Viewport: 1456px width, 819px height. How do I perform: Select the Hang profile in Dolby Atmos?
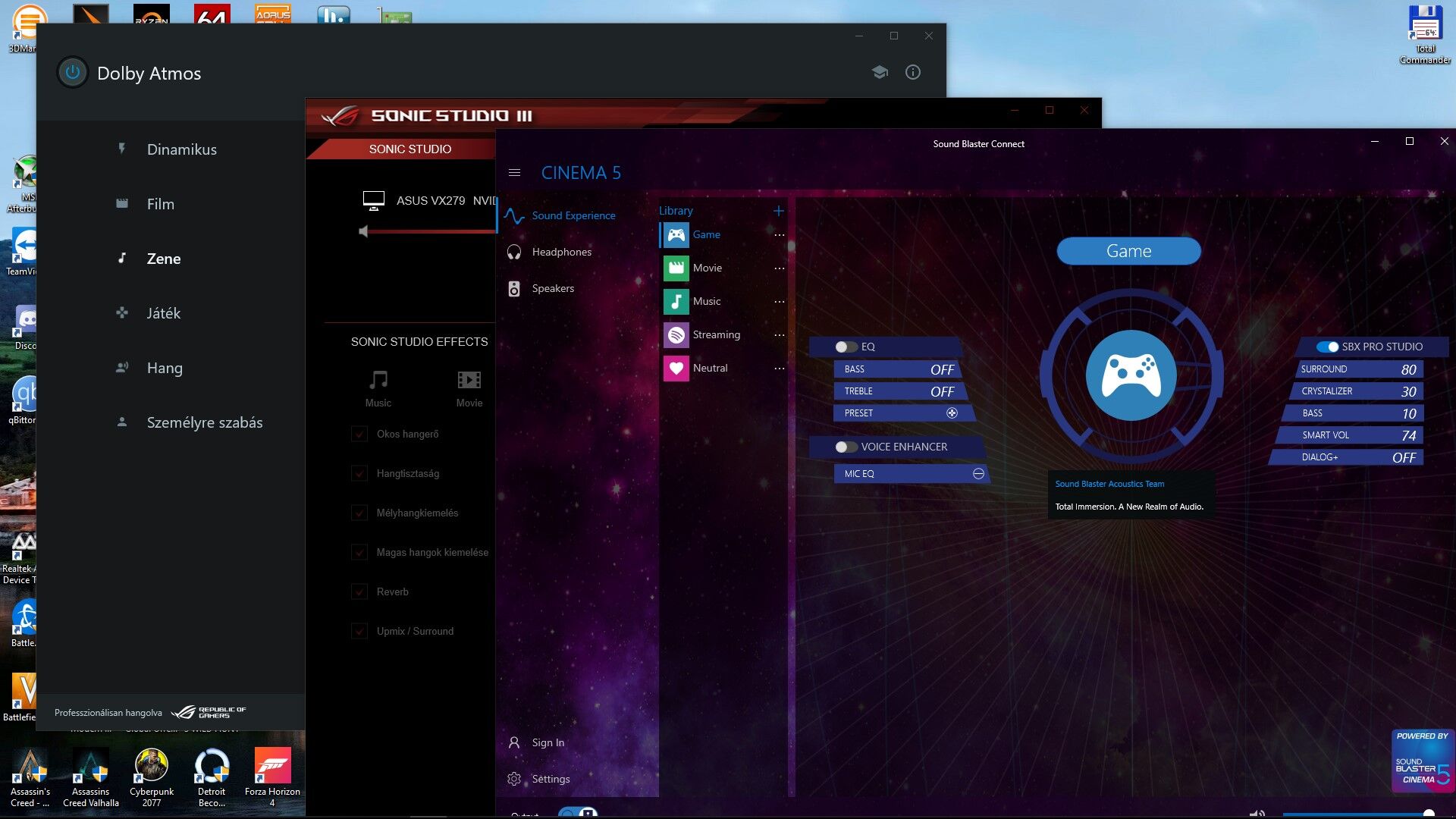(165, 368)
